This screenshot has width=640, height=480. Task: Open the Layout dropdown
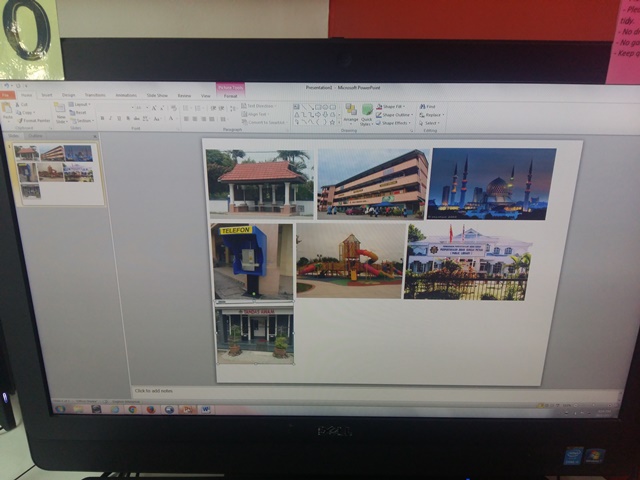coord(80,104)
